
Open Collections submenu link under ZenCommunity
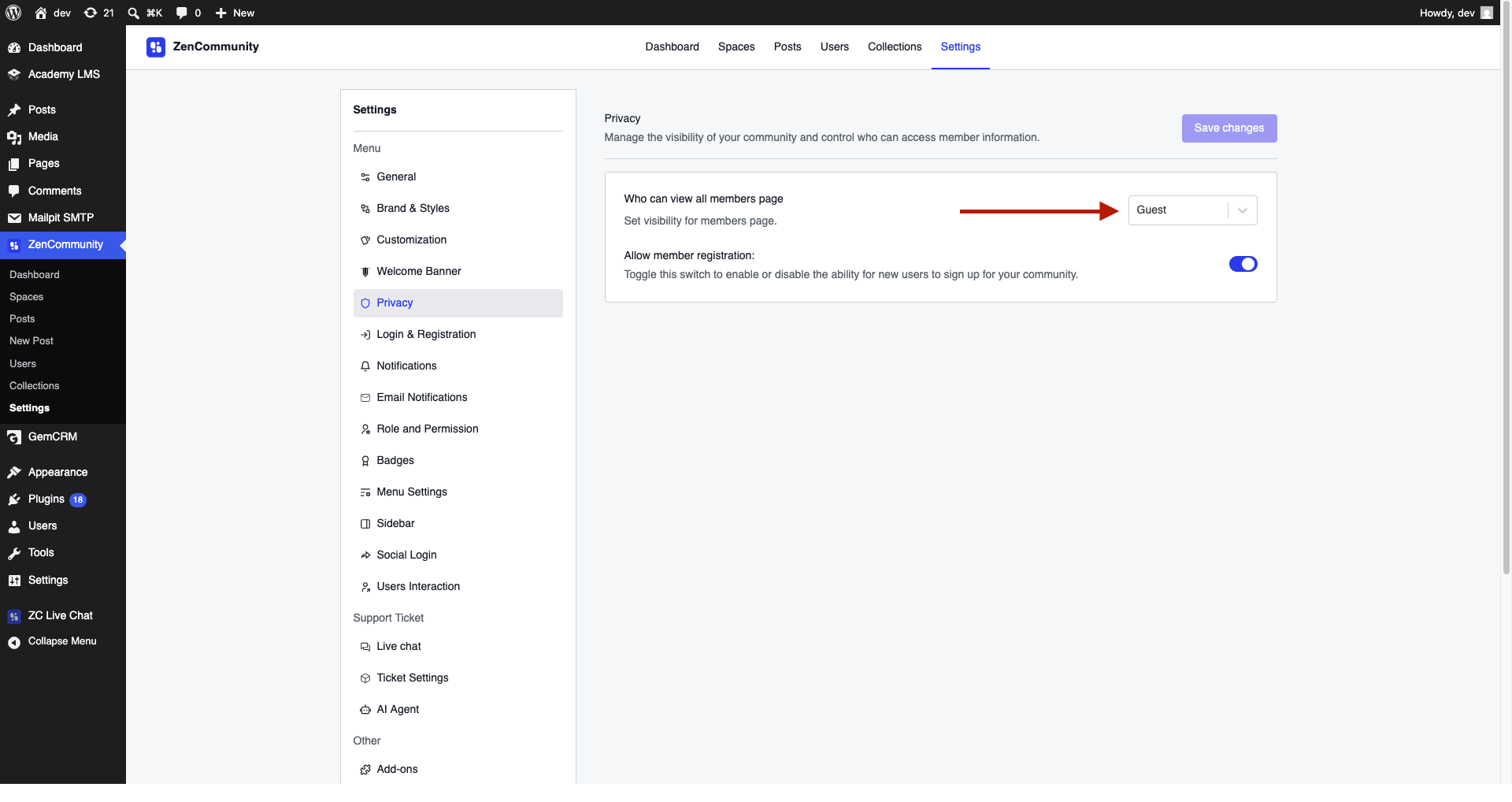click(35, 386)
